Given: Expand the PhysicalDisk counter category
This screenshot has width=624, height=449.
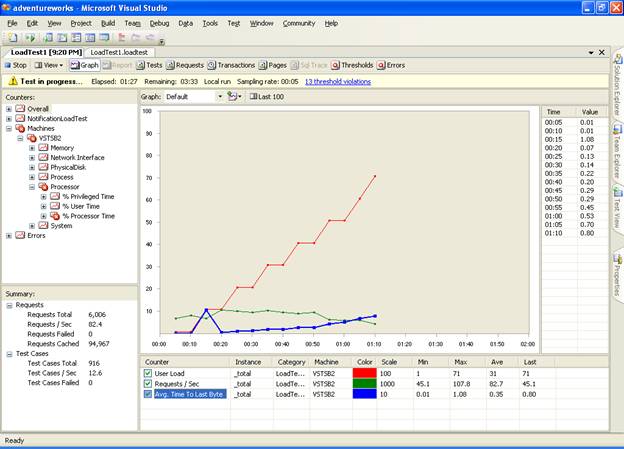Looking at the screenshot, I should pyautogui.click(x=32, y=167).
